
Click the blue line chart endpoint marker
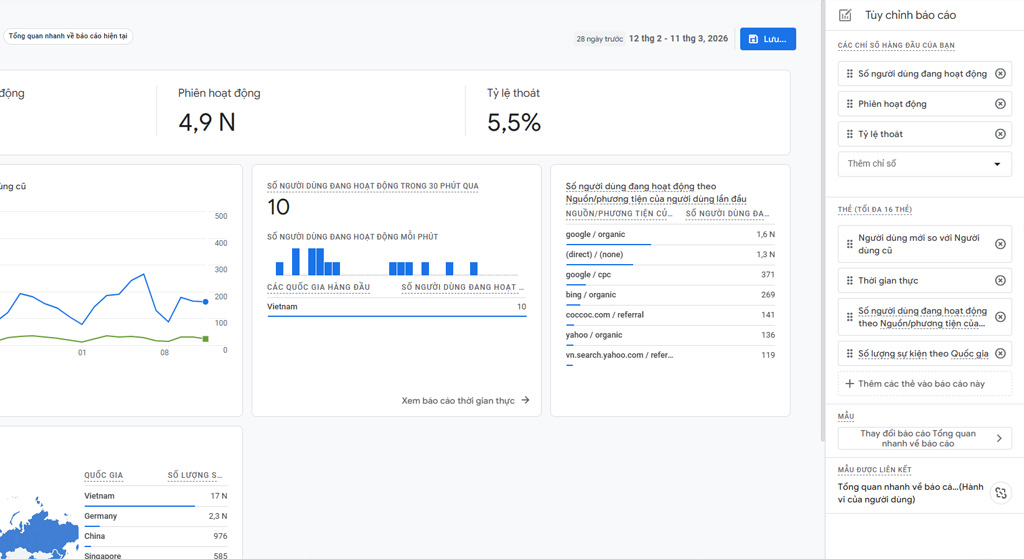click(206, 302)
